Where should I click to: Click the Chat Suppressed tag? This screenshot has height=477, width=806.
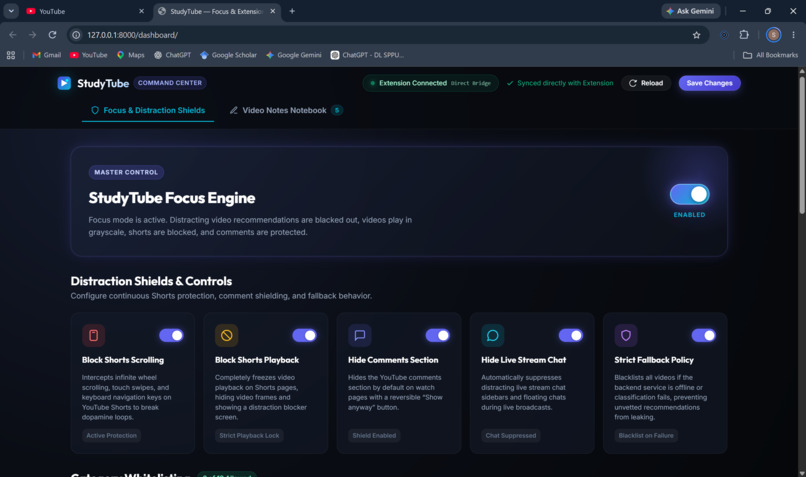(x=510, y=435)
